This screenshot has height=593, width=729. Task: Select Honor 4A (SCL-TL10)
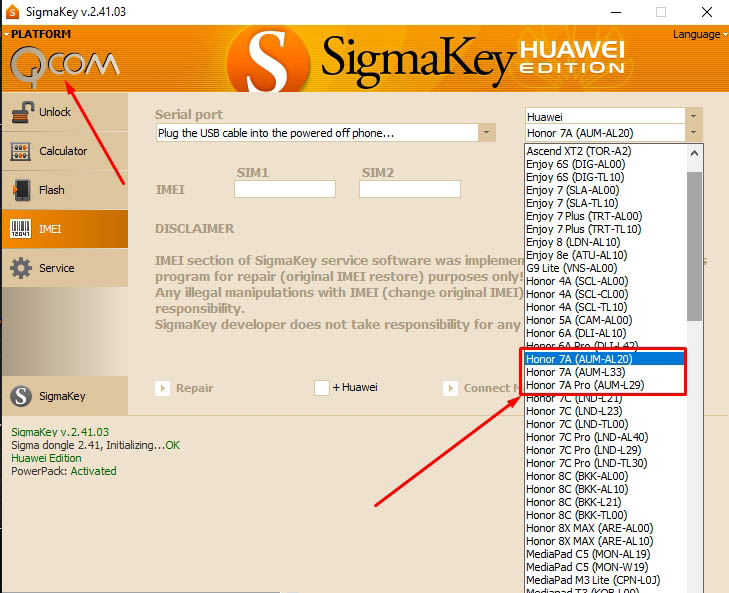point(605,307)
